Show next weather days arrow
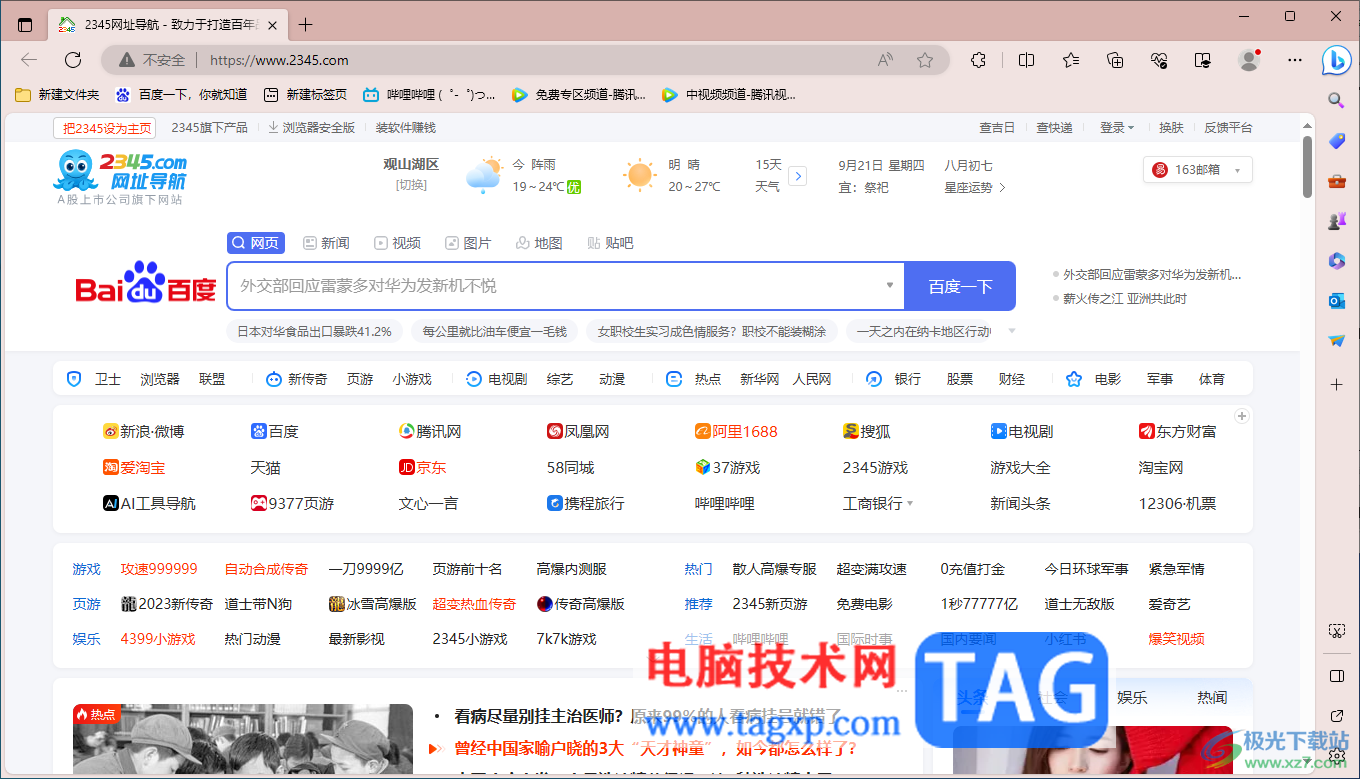This screenshot has width=1360, height=779. 798,176
